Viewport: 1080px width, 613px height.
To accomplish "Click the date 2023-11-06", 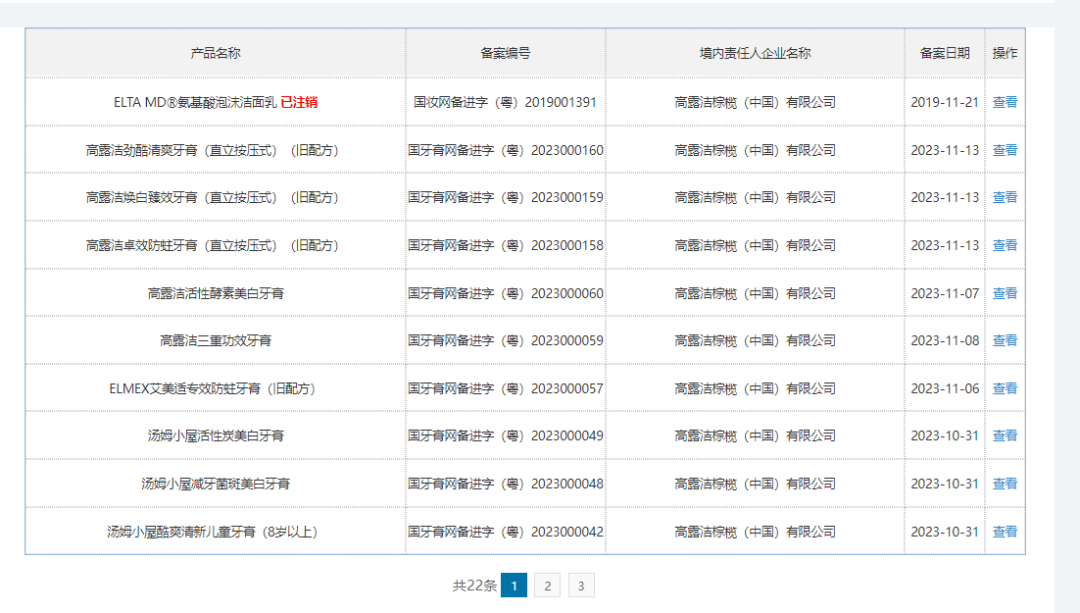I will (944, 388).
